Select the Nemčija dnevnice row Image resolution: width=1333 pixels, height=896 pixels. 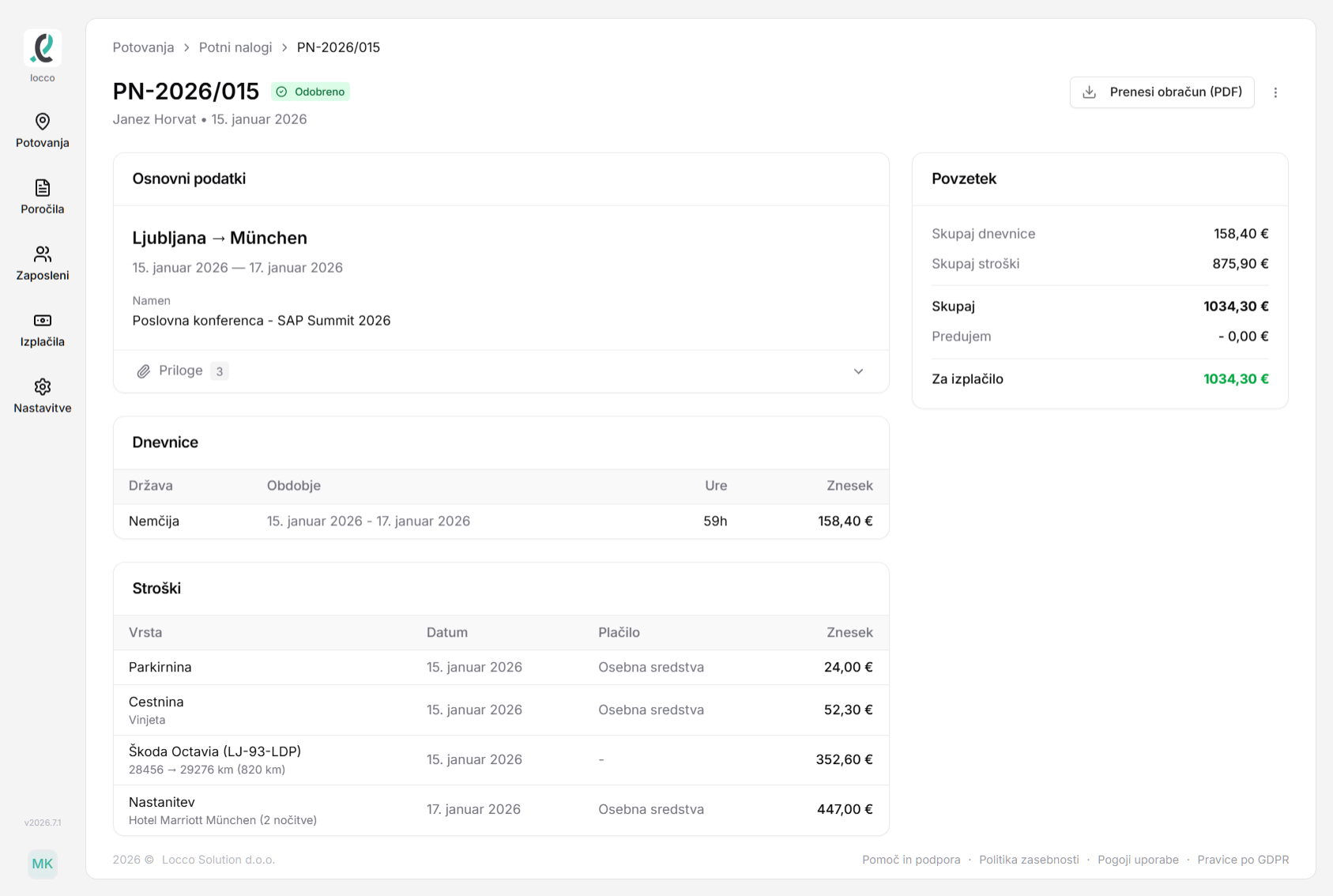(x=501, y=521)
